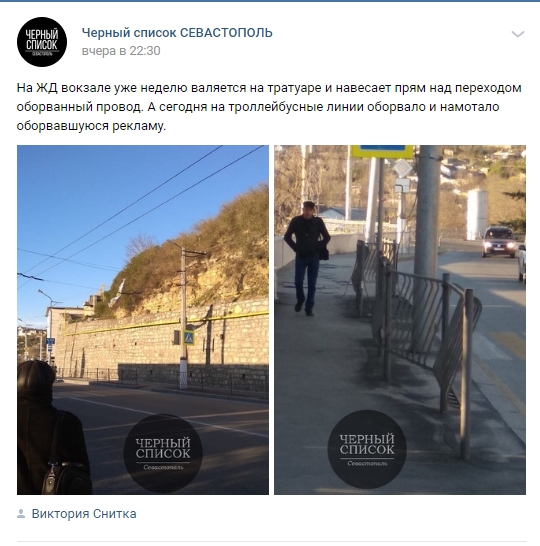Click the pedestrian crossing sign in left photo

tap(188, 337)
